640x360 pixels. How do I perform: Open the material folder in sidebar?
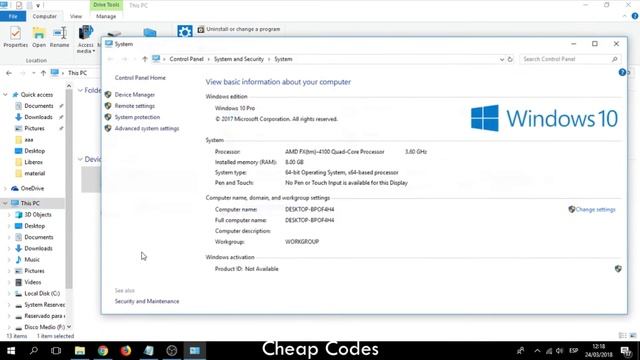pyautogui.click(x=35, y=173)
